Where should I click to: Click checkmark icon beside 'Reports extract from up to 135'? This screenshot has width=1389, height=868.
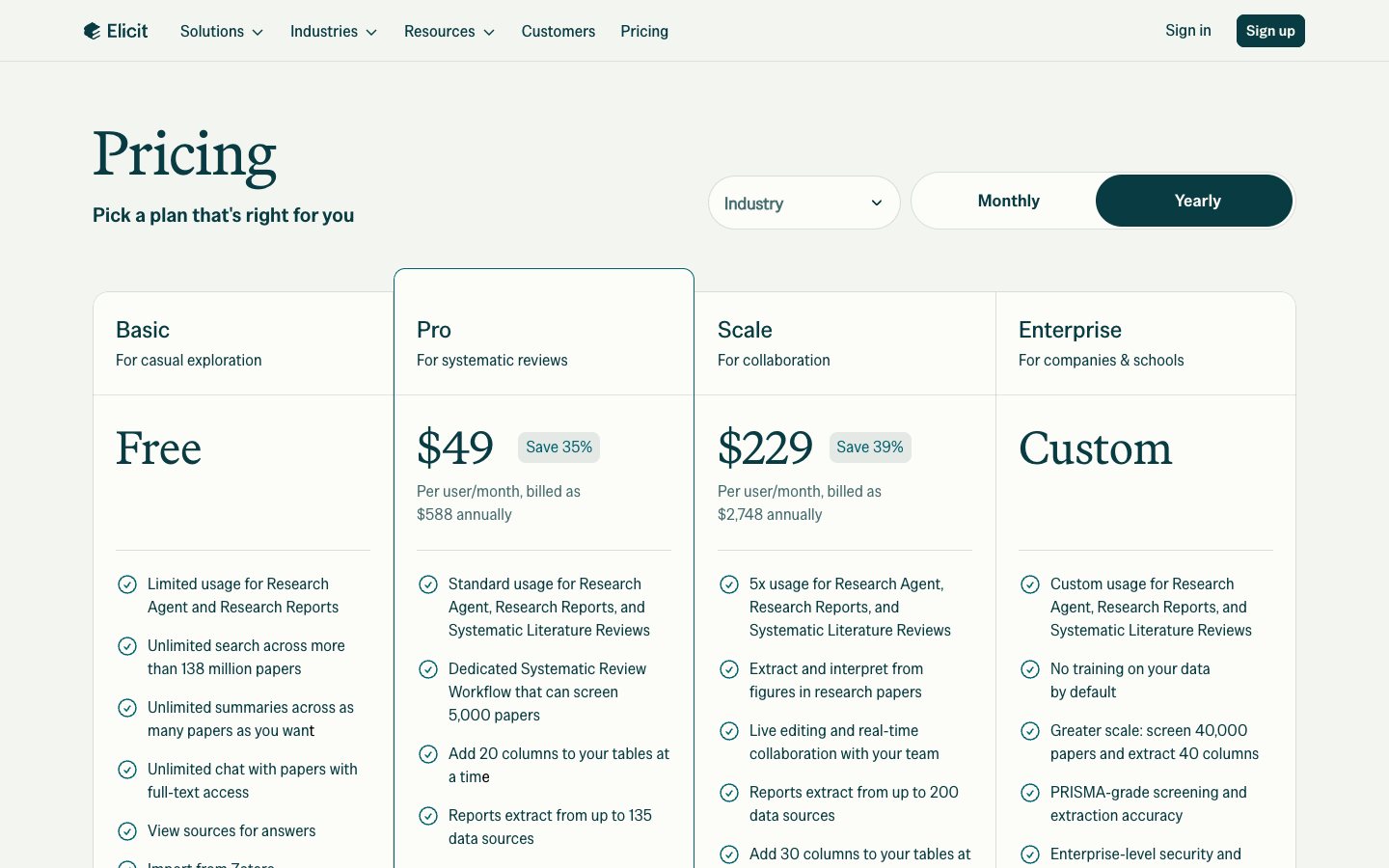[427, 816]
